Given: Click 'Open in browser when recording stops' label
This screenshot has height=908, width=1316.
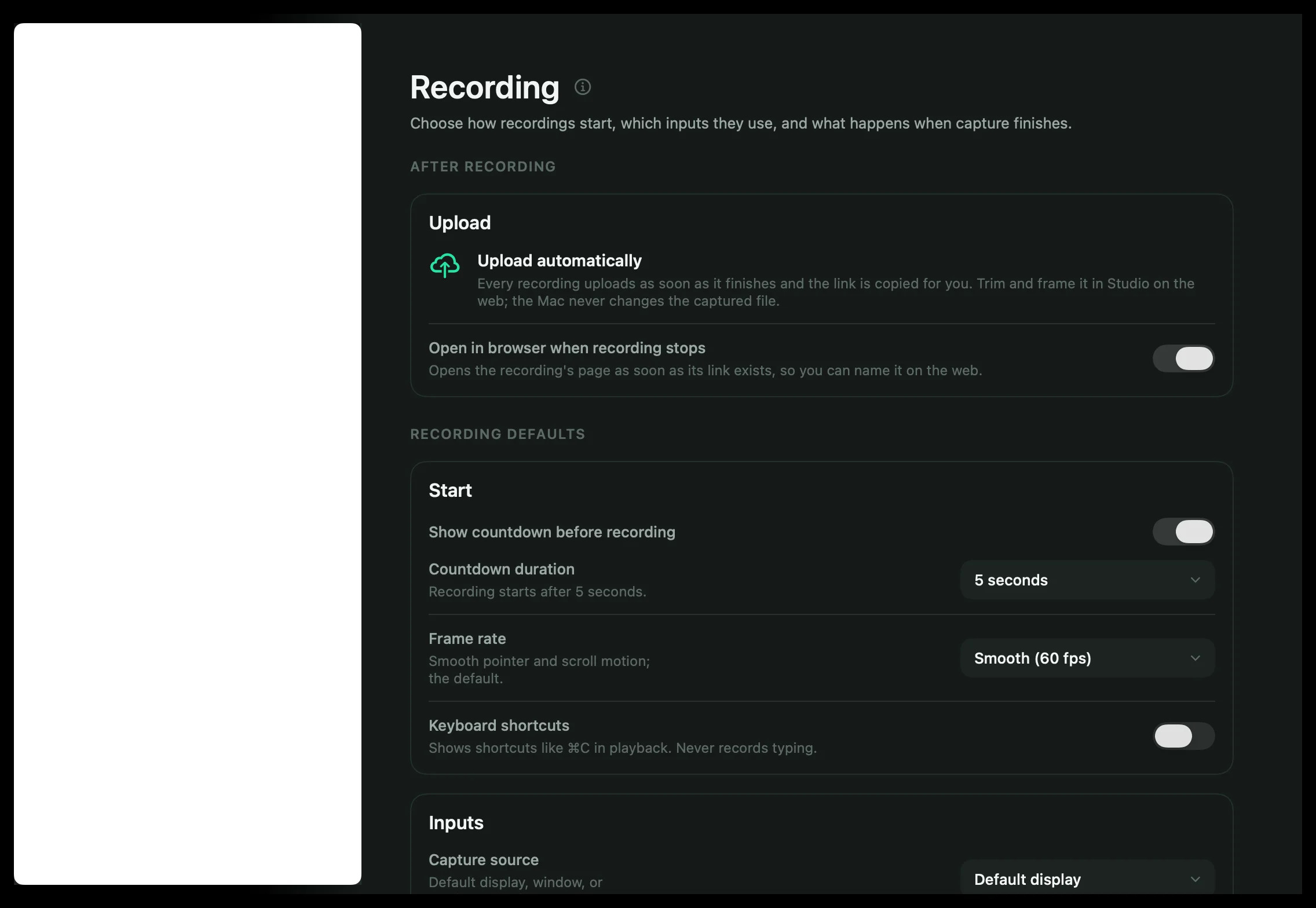Looking at the screenshot, I should 567,348.
